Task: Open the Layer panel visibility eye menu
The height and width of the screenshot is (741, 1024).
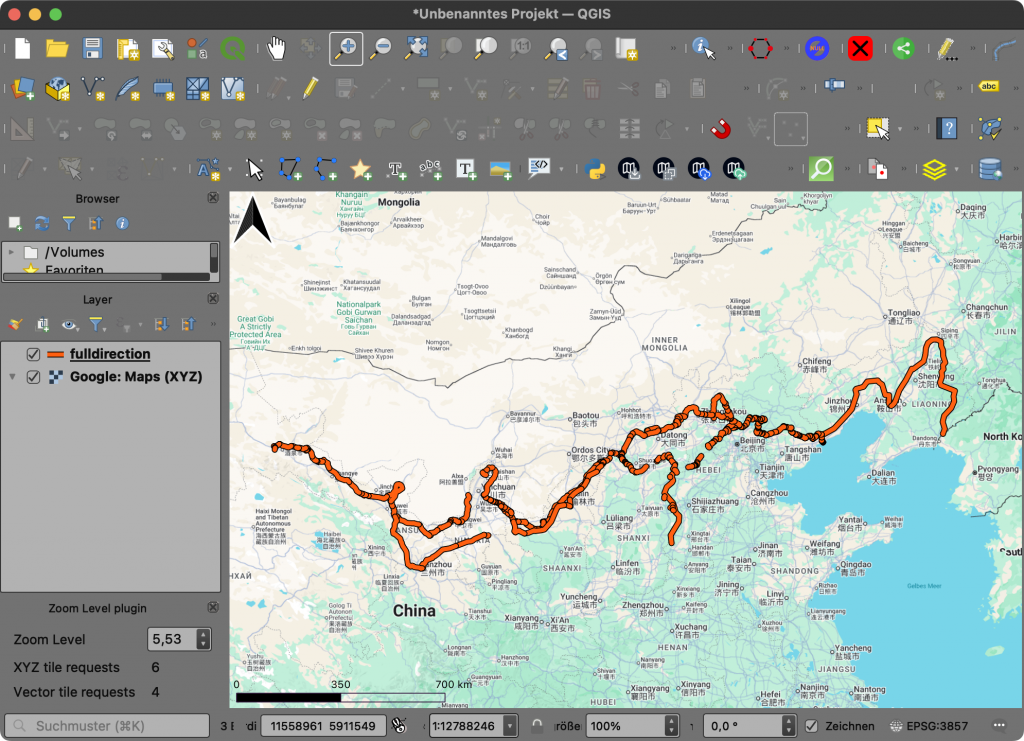Action: click(69, 324)
